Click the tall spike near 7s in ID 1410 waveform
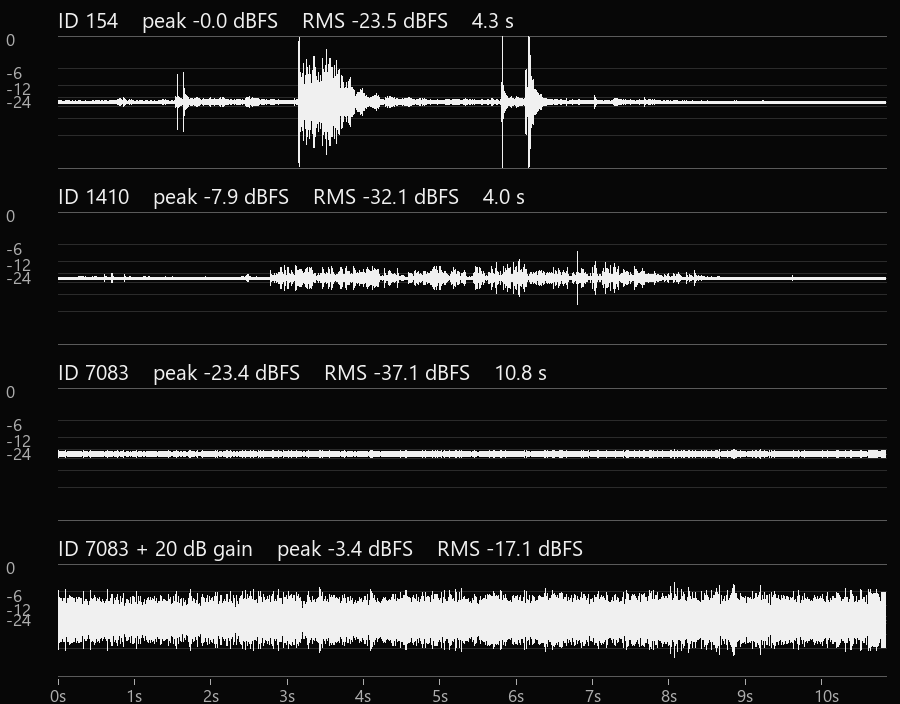This screenshot has height=704, width=900. [x=577, y=278]
